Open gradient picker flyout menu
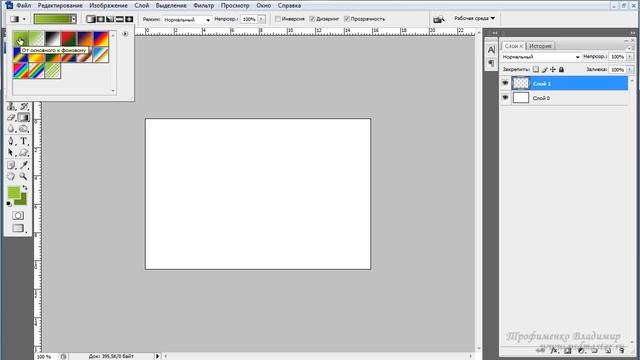This screenshot has height=360, width=640. point(125,34)
